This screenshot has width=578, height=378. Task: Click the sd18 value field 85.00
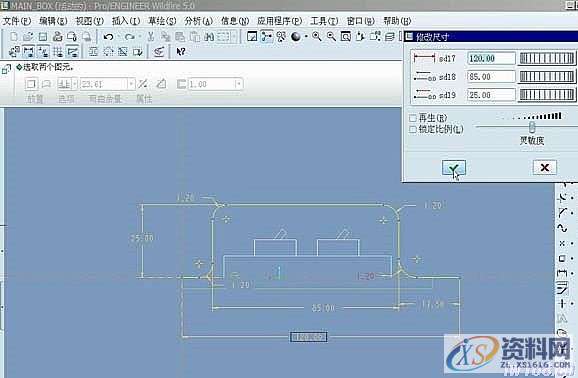(x=491, y=76)
